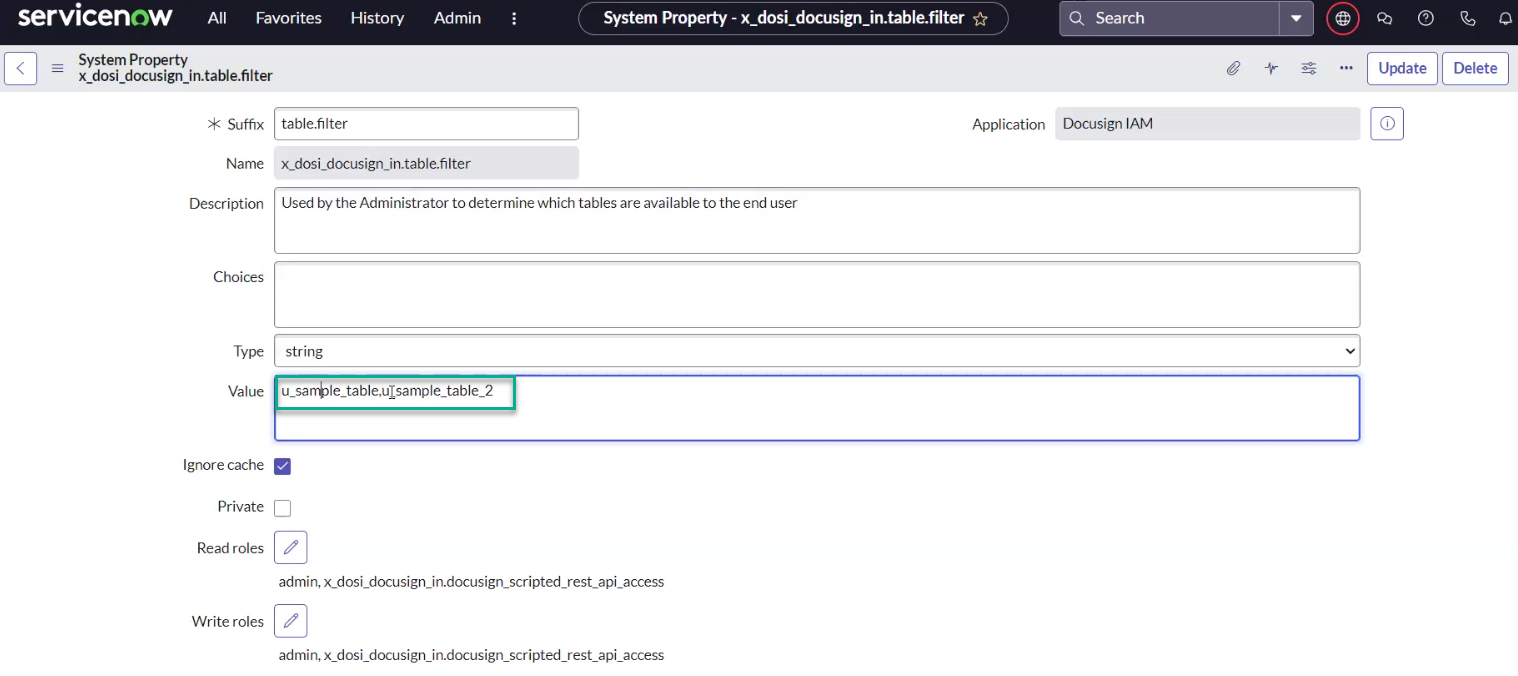
Task: Manage attachments with the paperclip icon
Action: pyautogui.click(x=1234, y=68)
